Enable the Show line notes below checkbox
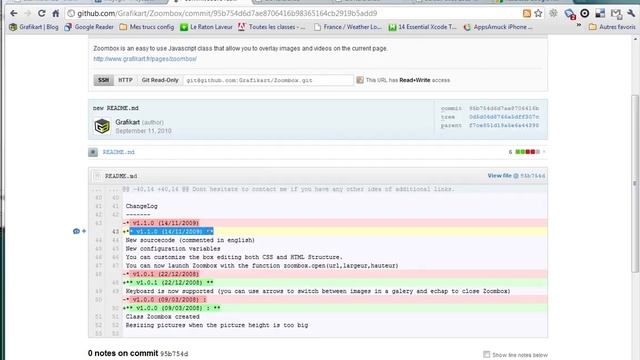Image resolution: width=640 pixels, height=360 pixels. point(486,354)
